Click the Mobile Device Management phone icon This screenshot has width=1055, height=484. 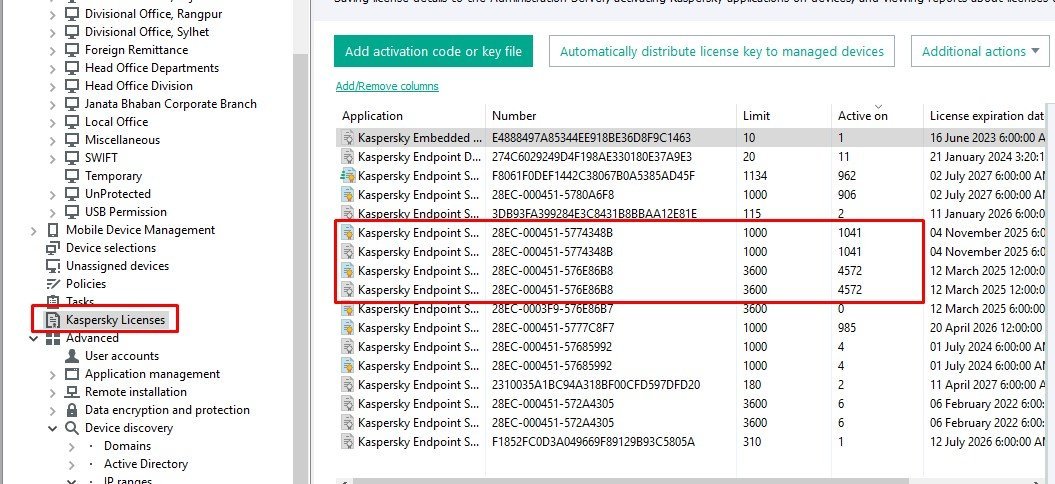coord(53,230)
